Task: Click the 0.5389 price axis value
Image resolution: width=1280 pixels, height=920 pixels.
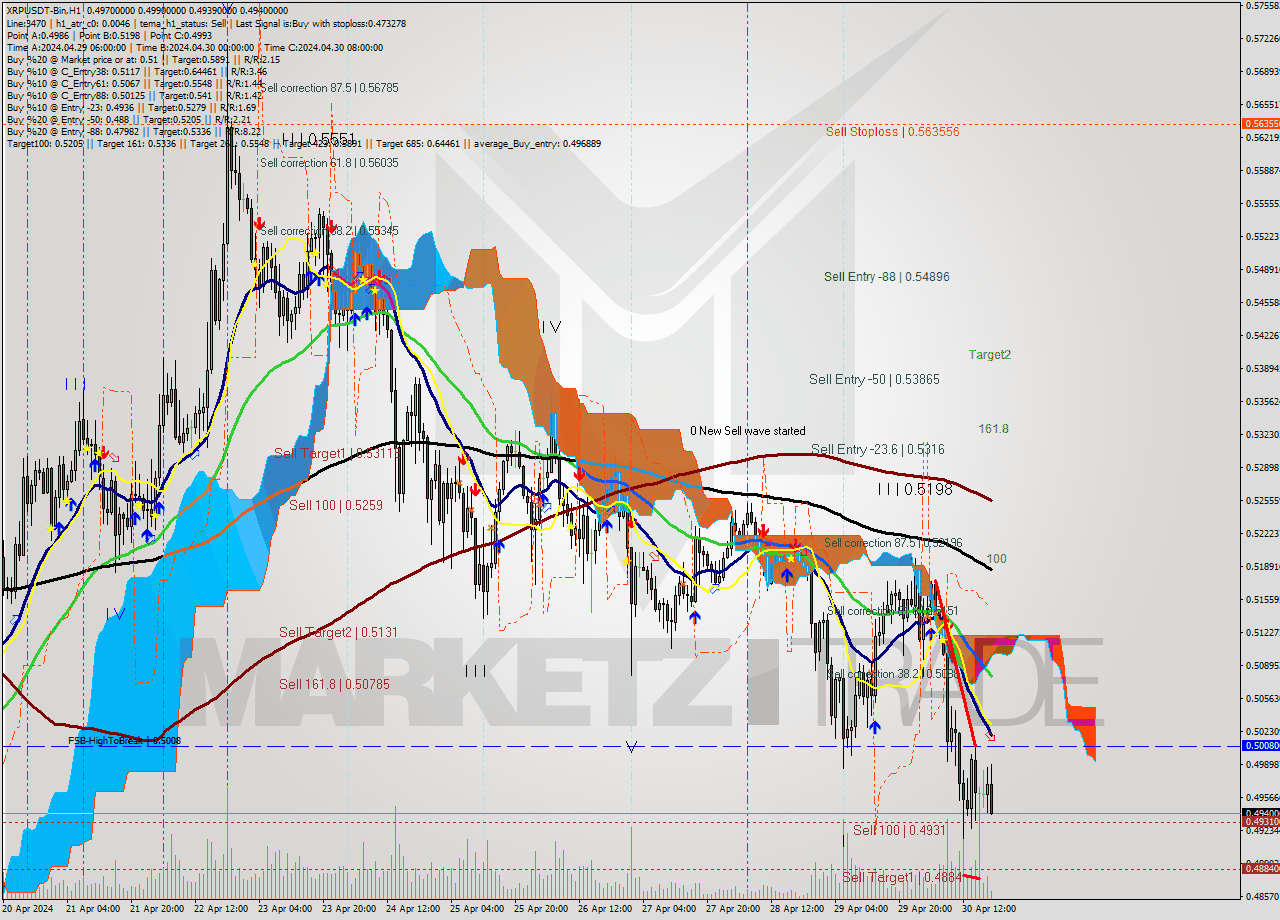Action: [x=1262, y=368]
